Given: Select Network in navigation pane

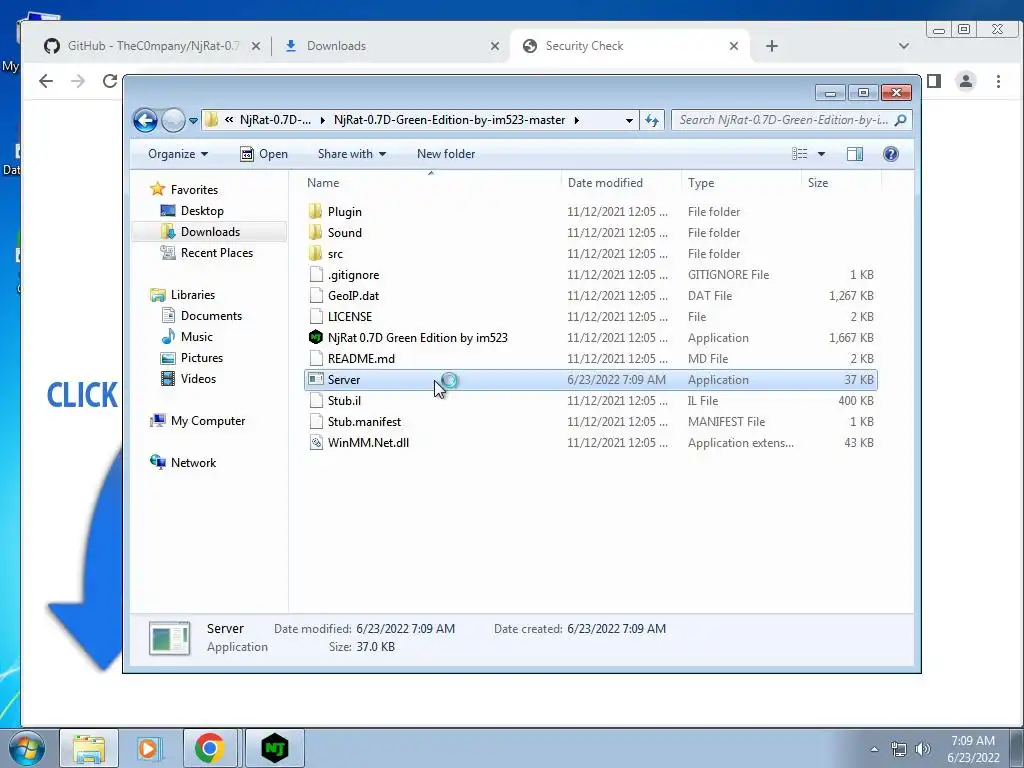Looking at the screenshot, I should coord(193,463).
